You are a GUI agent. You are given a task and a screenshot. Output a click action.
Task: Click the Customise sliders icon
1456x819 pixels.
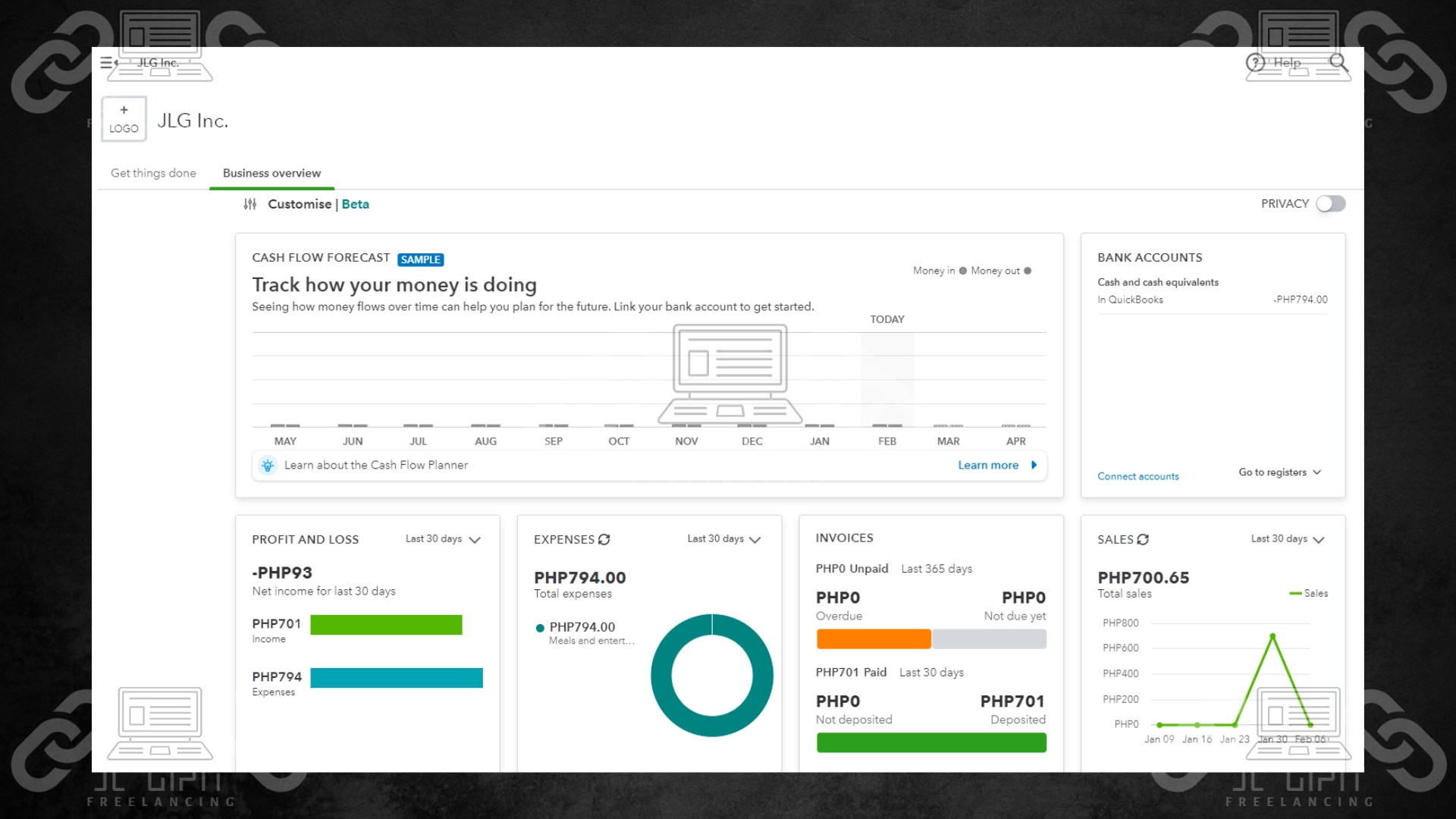pyautogui.click(x=250, y=204)
